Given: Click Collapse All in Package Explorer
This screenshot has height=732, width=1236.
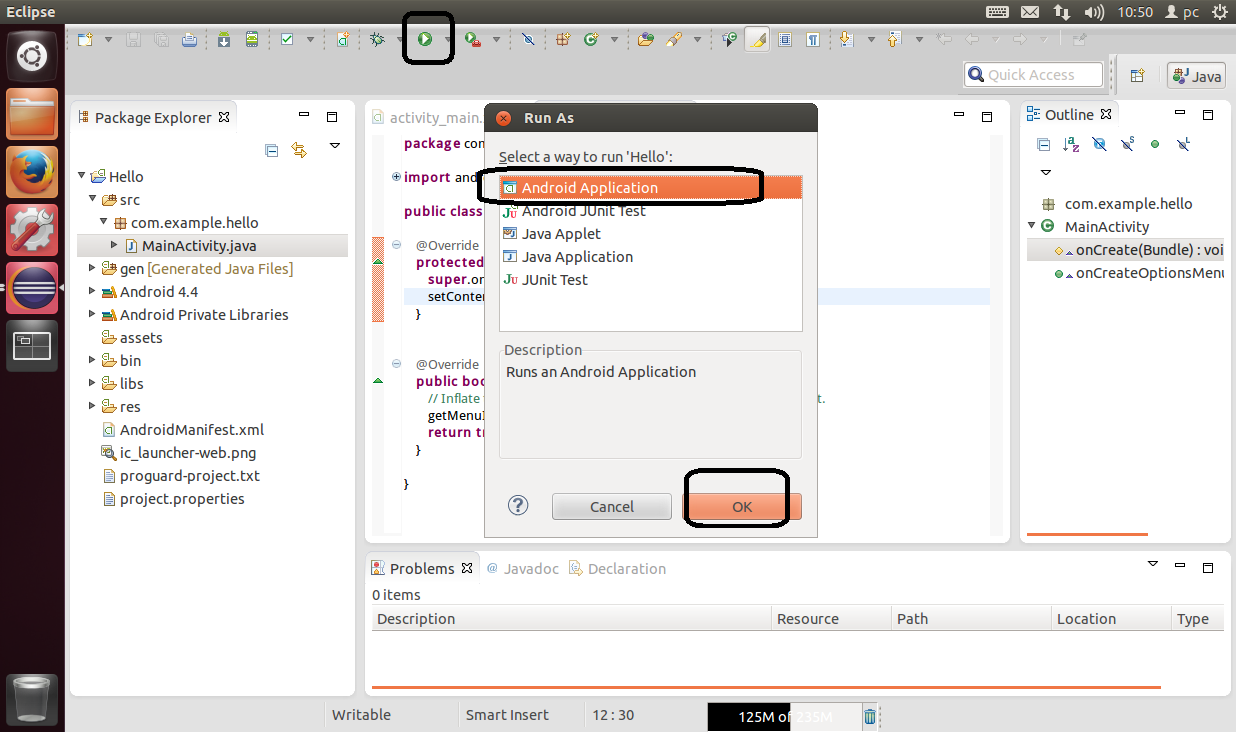Looking at the screenshot, I should (271, 150).
